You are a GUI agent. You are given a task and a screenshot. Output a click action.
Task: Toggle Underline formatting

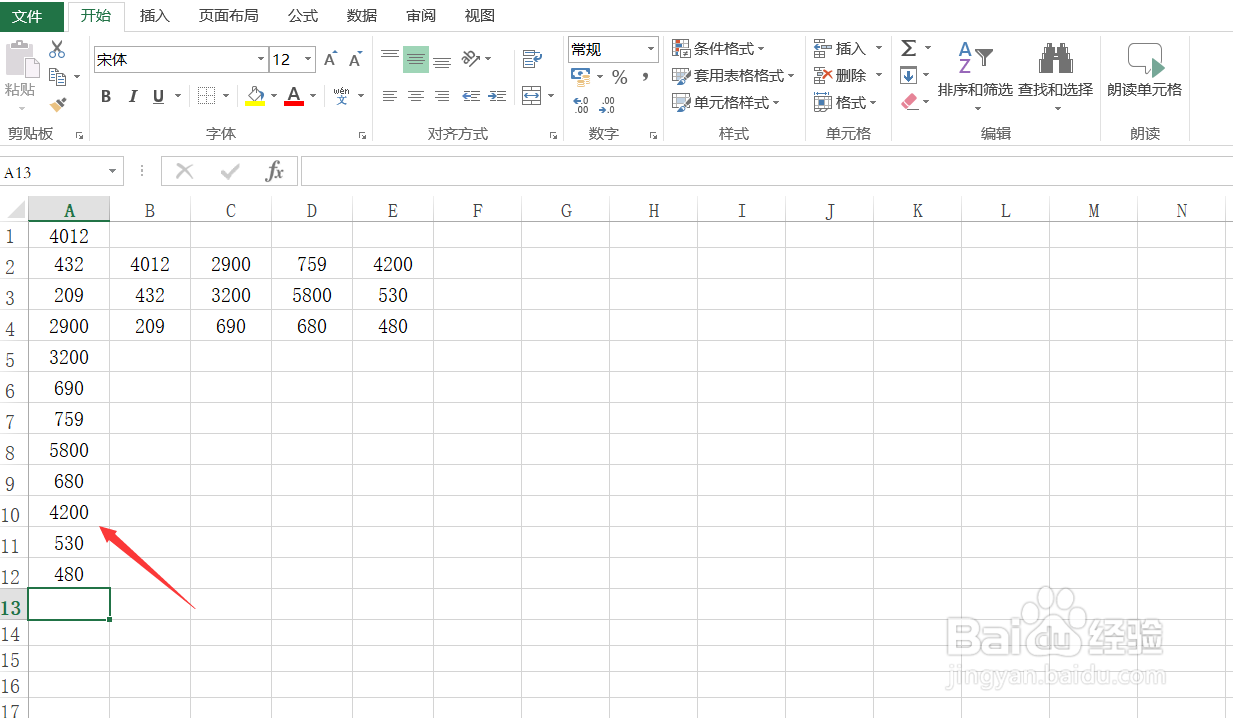158,97
